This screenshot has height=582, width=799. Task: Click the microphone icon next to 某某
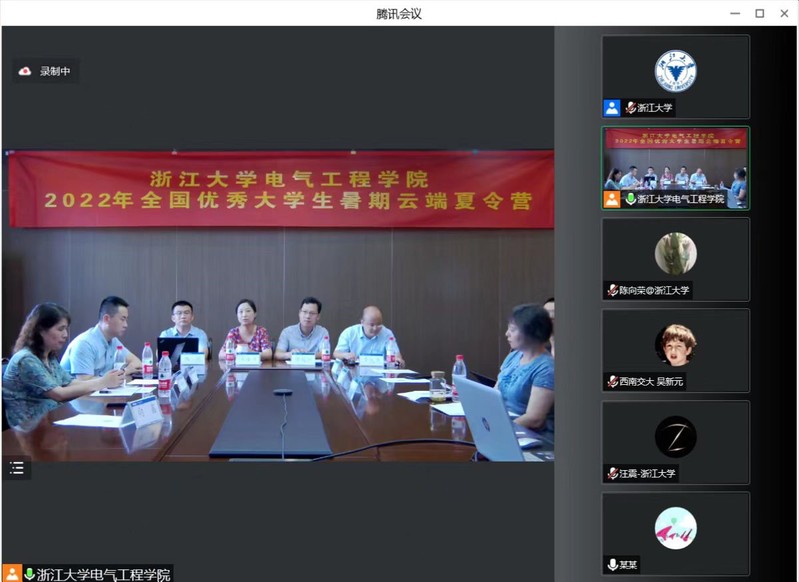click(612, 564)
